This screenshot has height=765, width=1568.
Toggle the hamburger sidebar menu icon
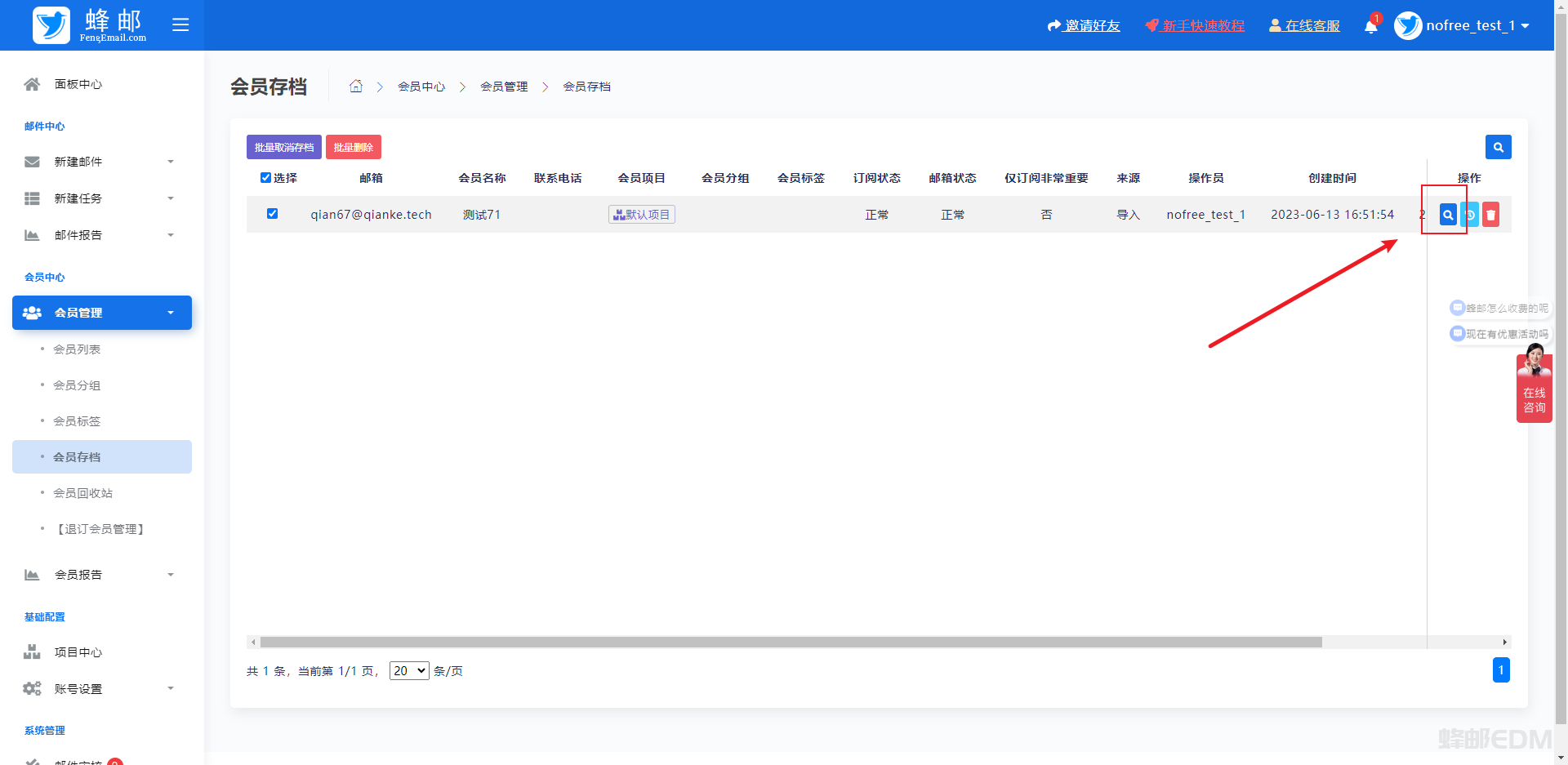coord(180,25)
